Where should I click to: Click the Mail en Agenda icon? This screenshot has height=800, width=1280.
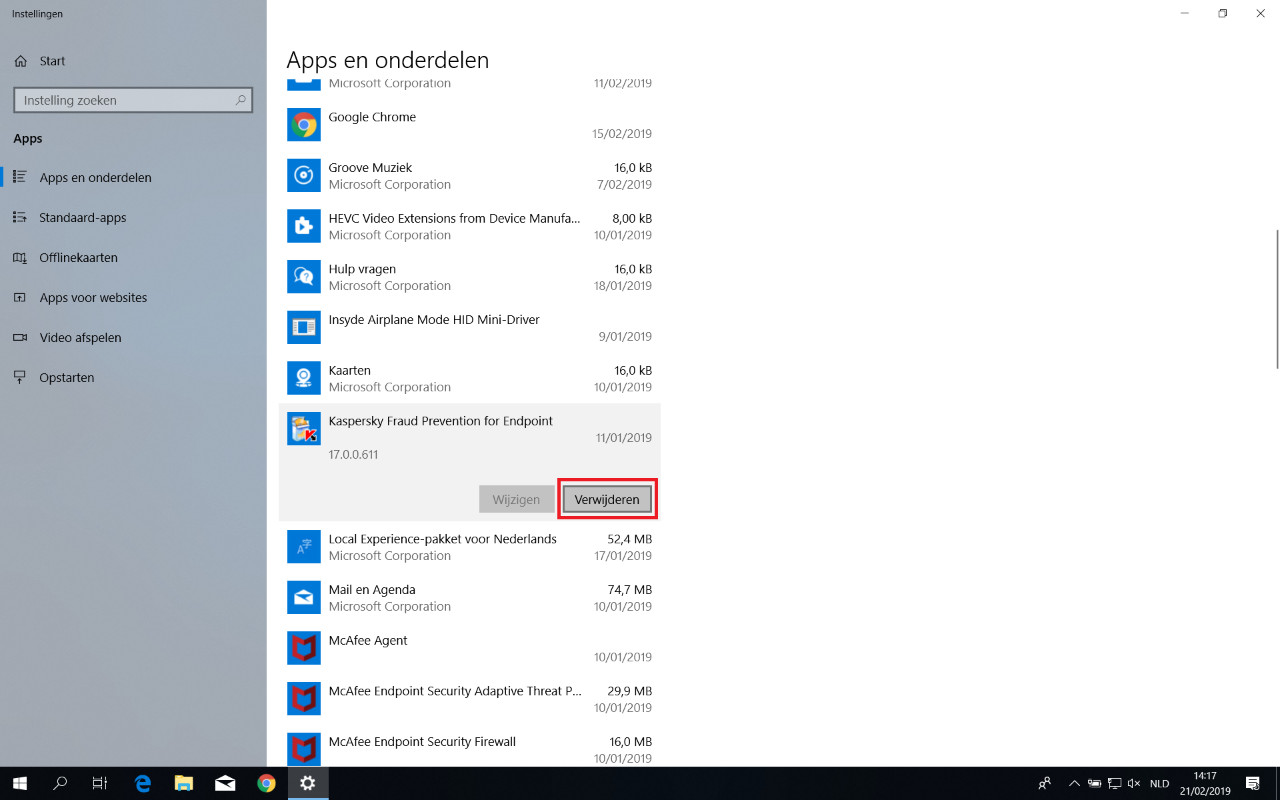coord(304,598)
